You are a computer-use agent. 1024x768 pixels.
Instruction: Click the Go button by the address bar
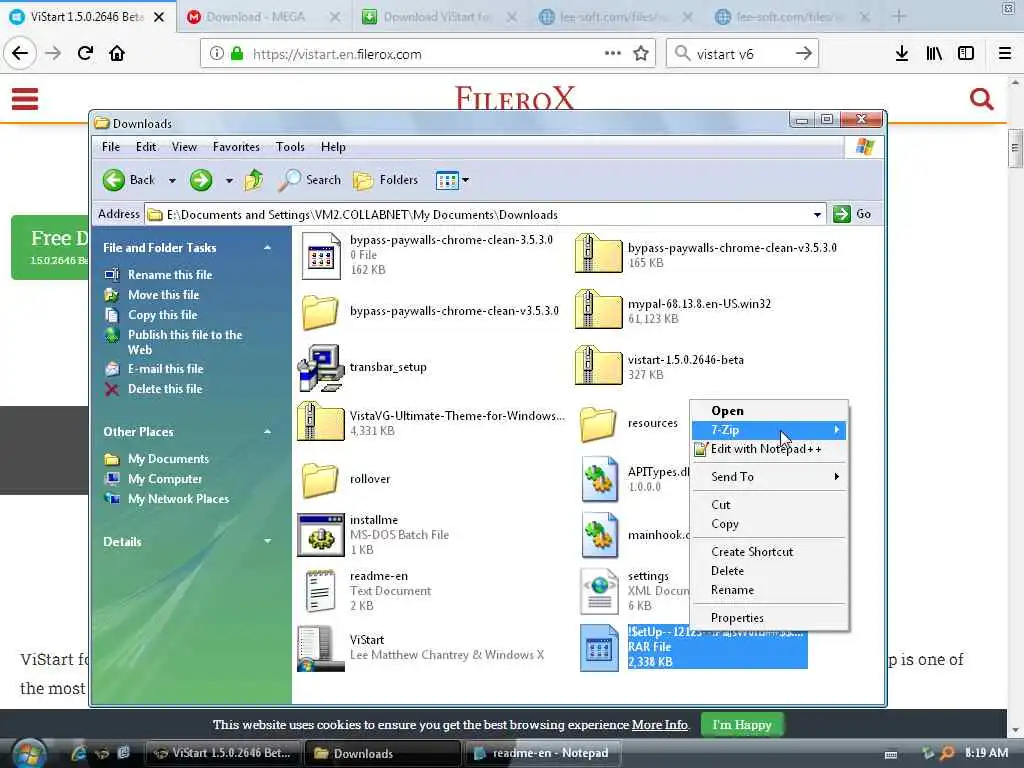[x=852, y=214]
